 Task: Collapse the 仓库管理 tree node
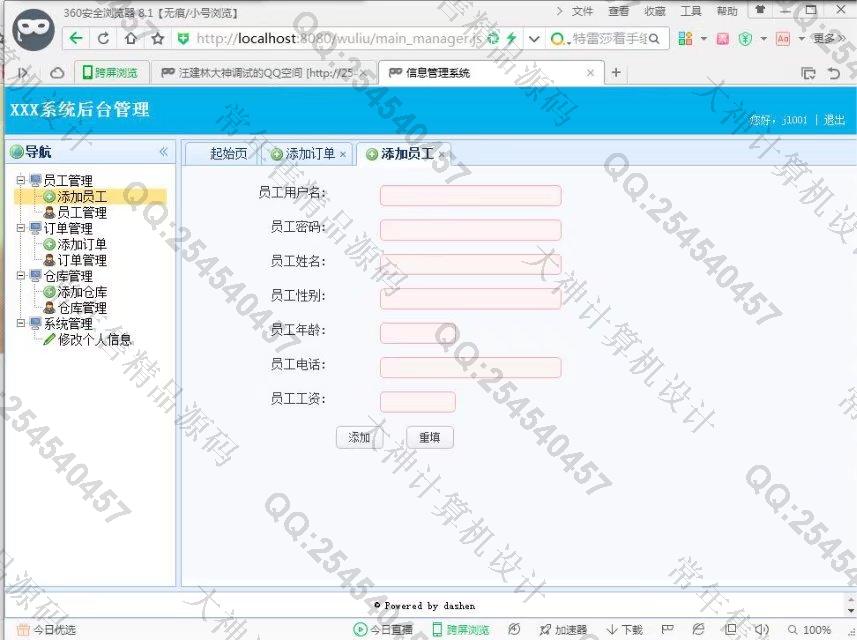click(20, 275)
